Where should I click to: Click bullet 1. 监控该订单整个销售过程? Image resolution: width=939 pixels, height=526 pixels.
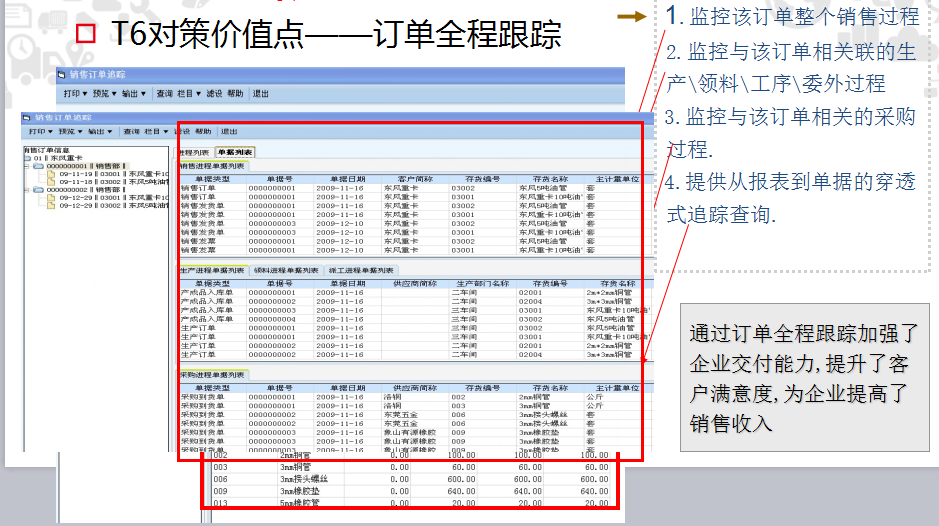click(792, 16)
